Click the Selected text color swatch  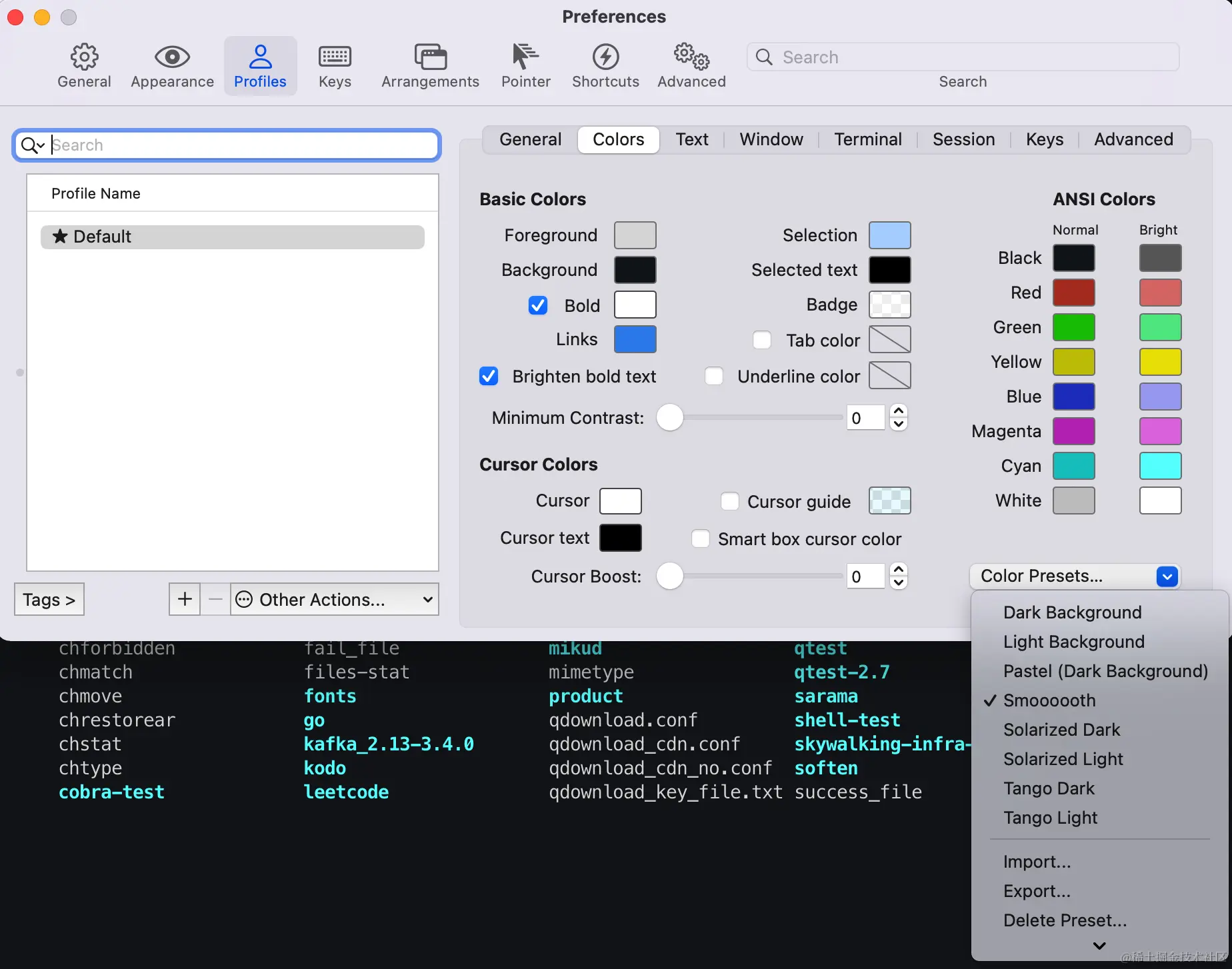pyautogui.click(x=890, y=270)
